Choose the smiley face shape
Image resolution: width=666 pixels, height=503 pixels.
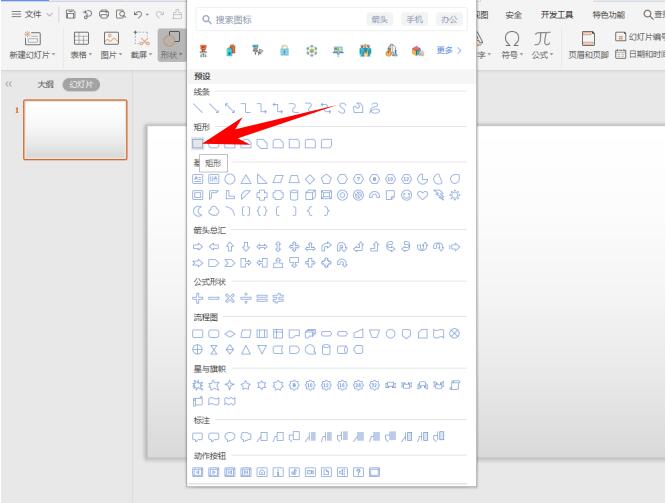click(x=407, y=195)
